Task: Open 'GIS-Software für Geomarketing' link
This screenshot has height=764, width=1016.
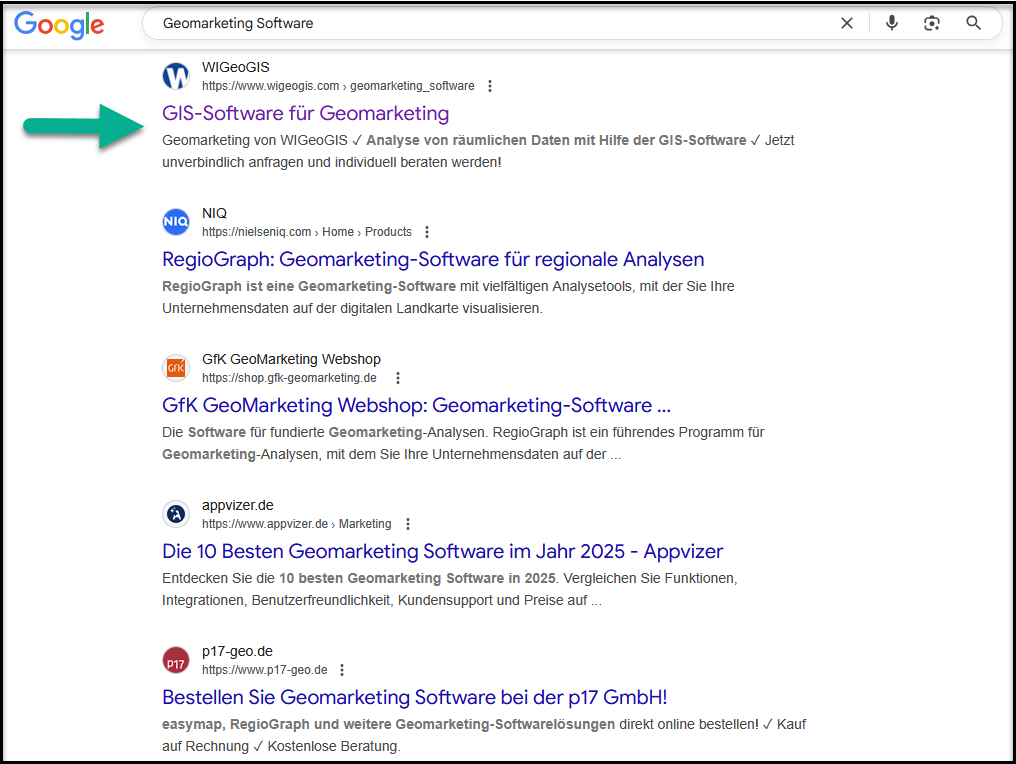Action: tap(305, 113)
